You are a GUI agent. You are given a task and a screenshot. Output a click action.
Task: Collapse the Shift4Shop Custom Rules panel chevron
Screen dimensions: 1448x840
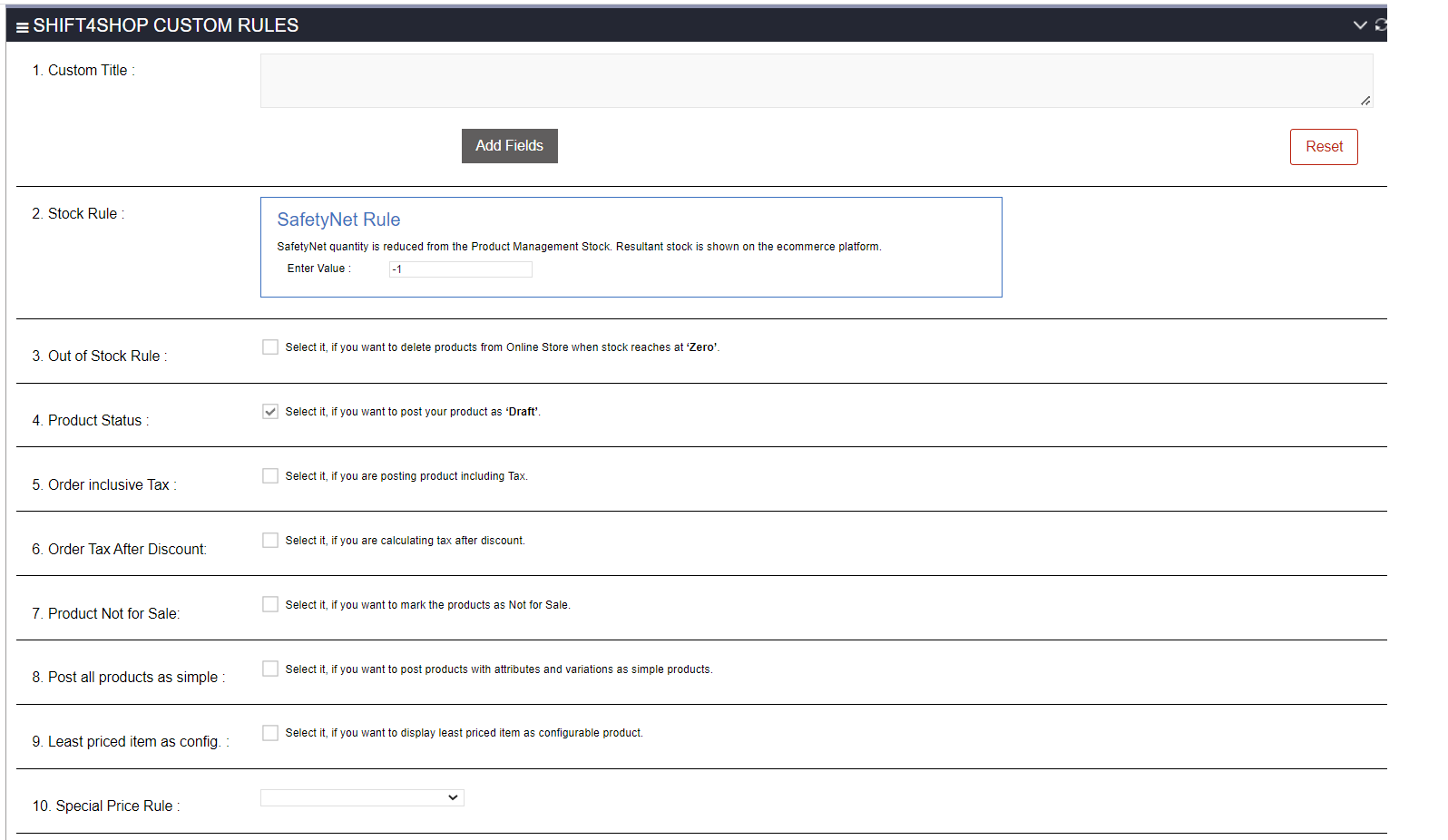pyautogui.click(x=1360, y=25)
